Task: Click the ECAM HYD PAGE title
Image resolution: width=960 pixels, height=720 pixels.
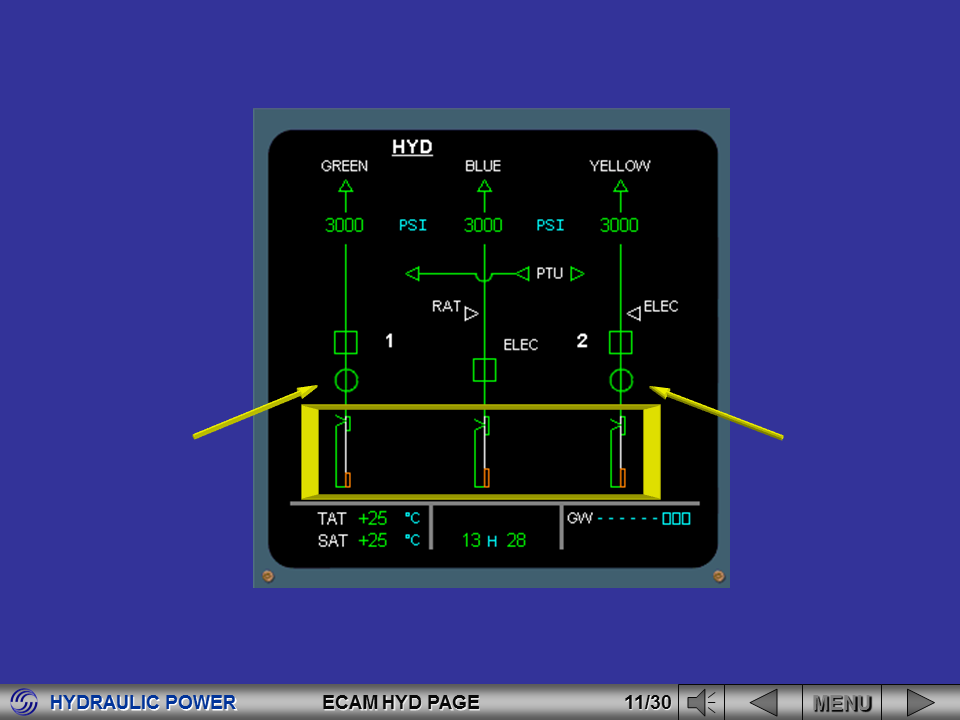Action: click(x=400, y=701)
